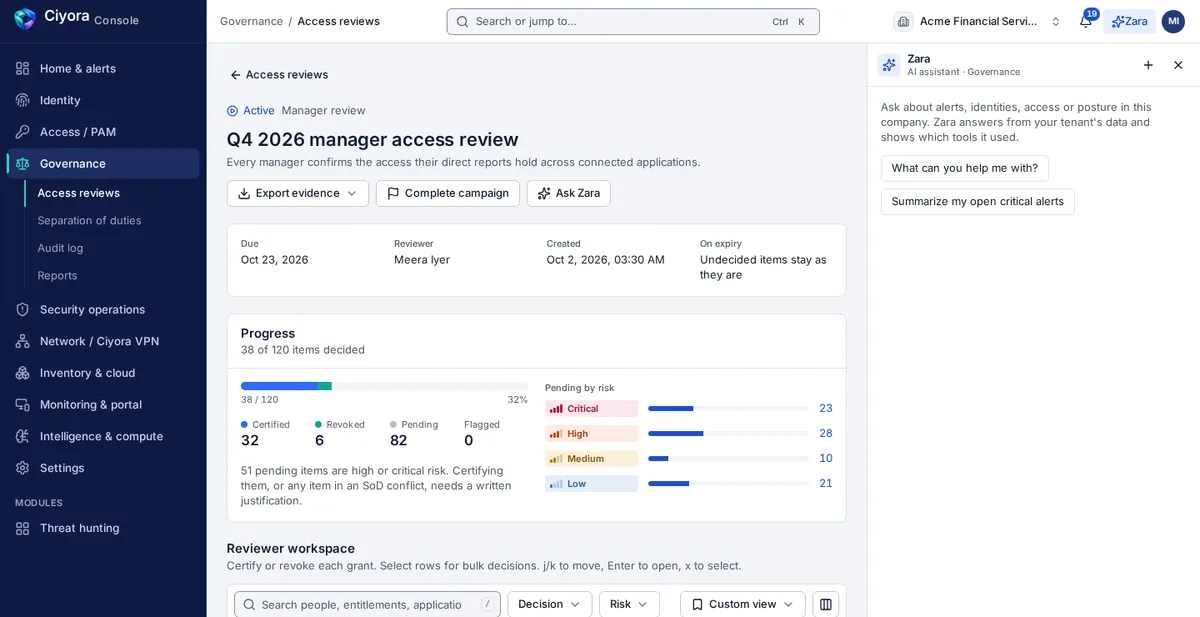Open notifications bell with 19 badge
Screen dimensions: 1200x617
click(x=1086, y=21)
